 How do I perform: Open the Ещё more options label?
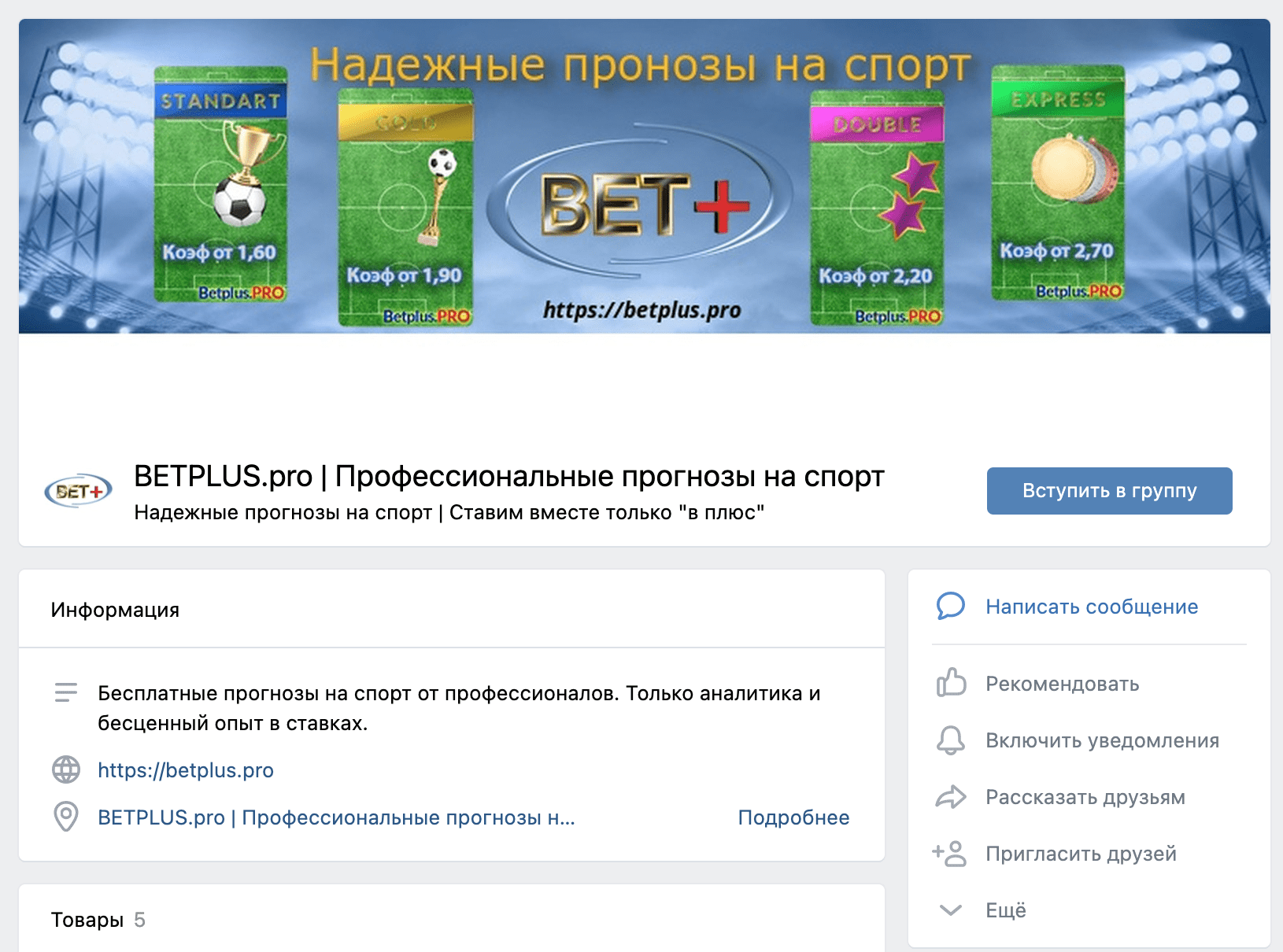point(1006,910)
